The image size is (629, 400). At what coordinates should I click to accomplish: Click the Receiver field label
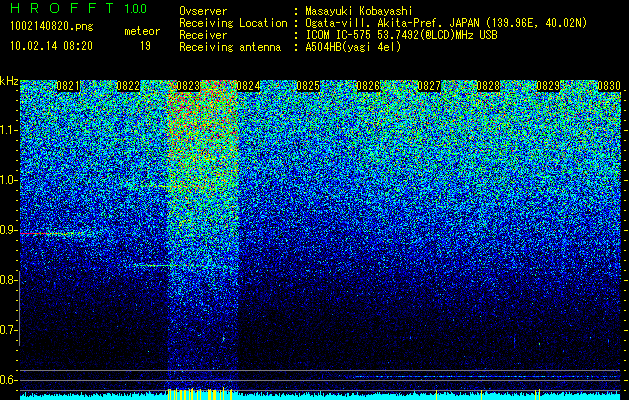203,35
